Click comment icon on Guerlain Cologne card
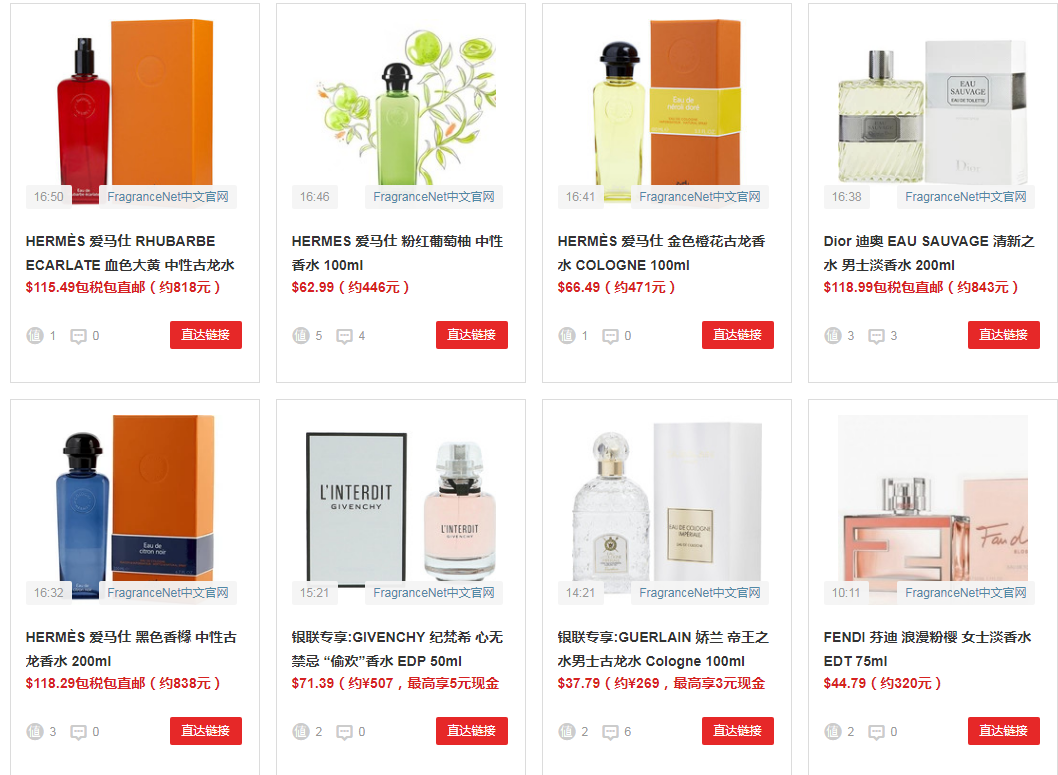 (x=611, y=732)
